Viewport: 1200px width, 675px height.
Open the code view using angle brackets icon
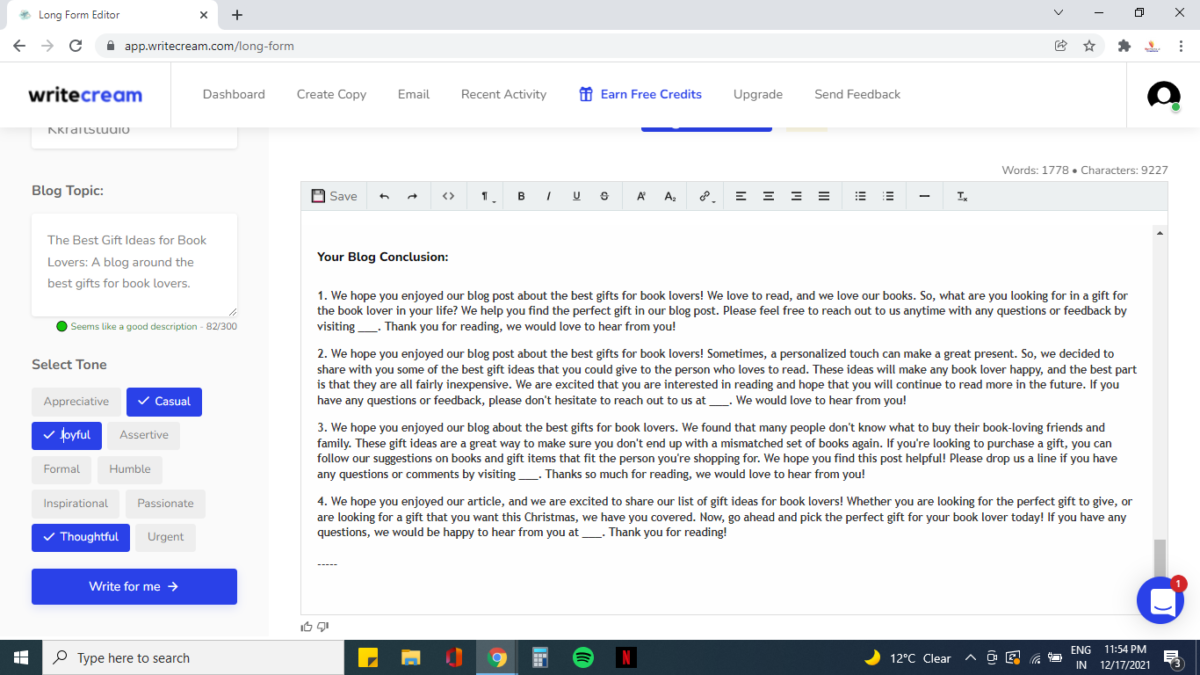pyautogui.click(x=448, y=195)
